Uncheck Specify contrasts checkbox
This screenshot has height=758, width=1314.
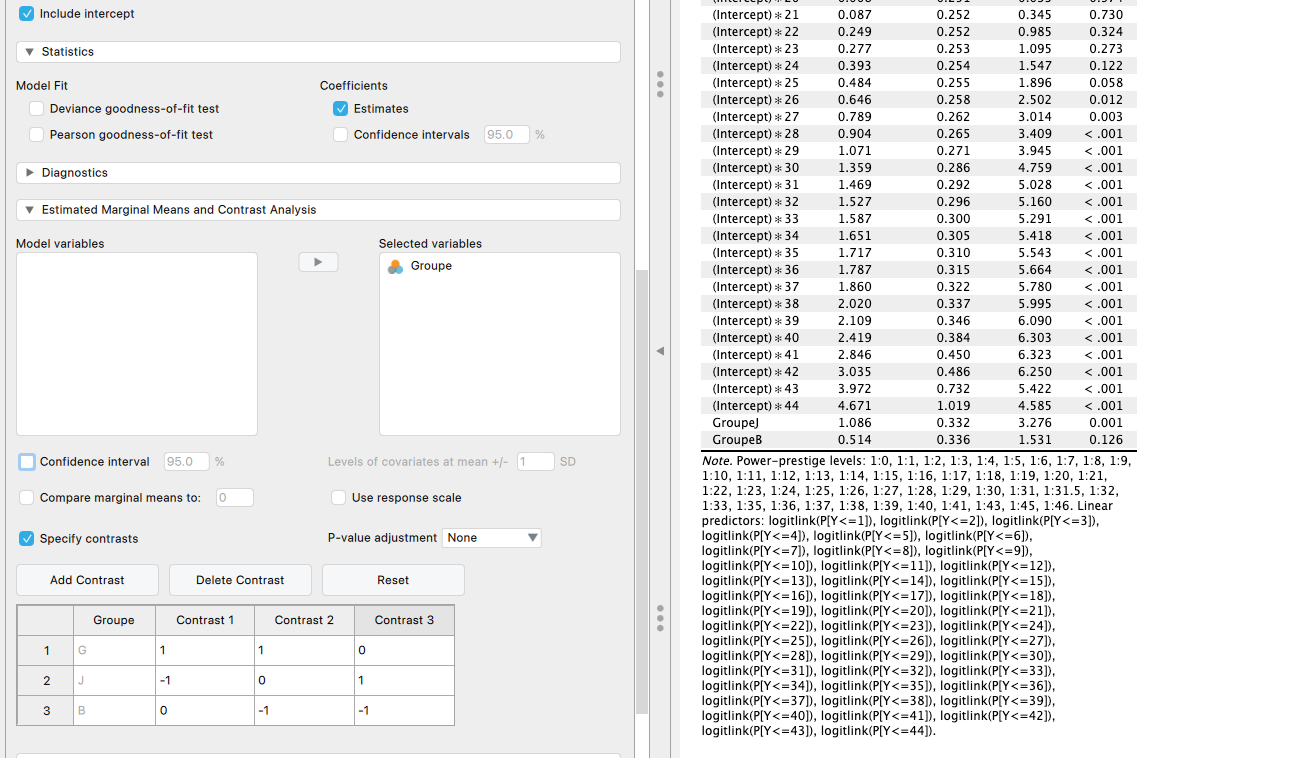(x=27, y=539)
